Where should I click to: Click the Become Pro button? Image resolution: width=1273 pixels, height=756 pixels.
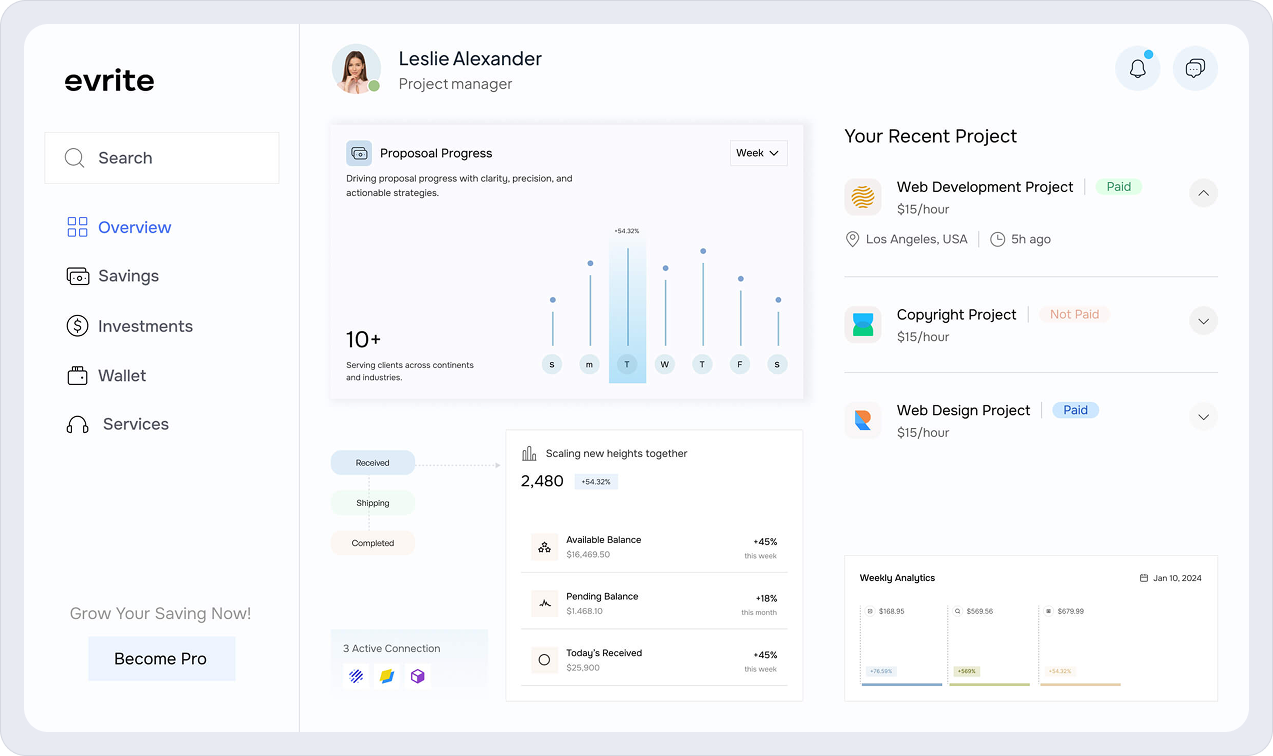click(161, 659)
